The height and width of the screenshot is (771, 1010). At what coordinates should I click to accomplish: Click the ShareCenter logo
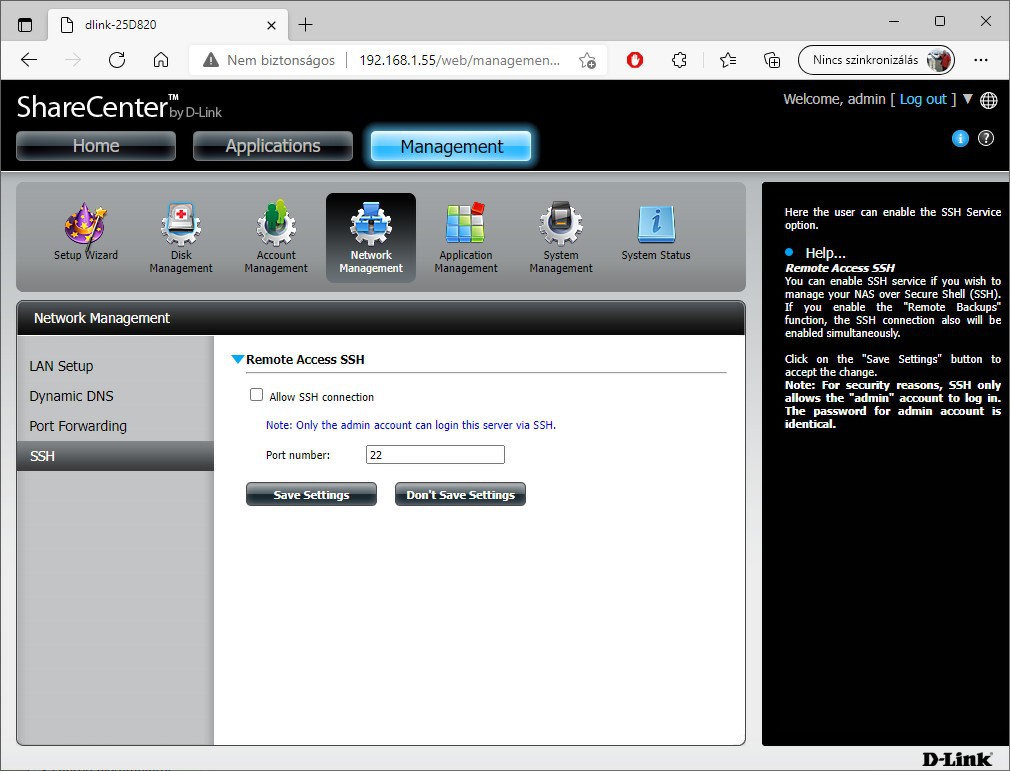coord(119,107)
